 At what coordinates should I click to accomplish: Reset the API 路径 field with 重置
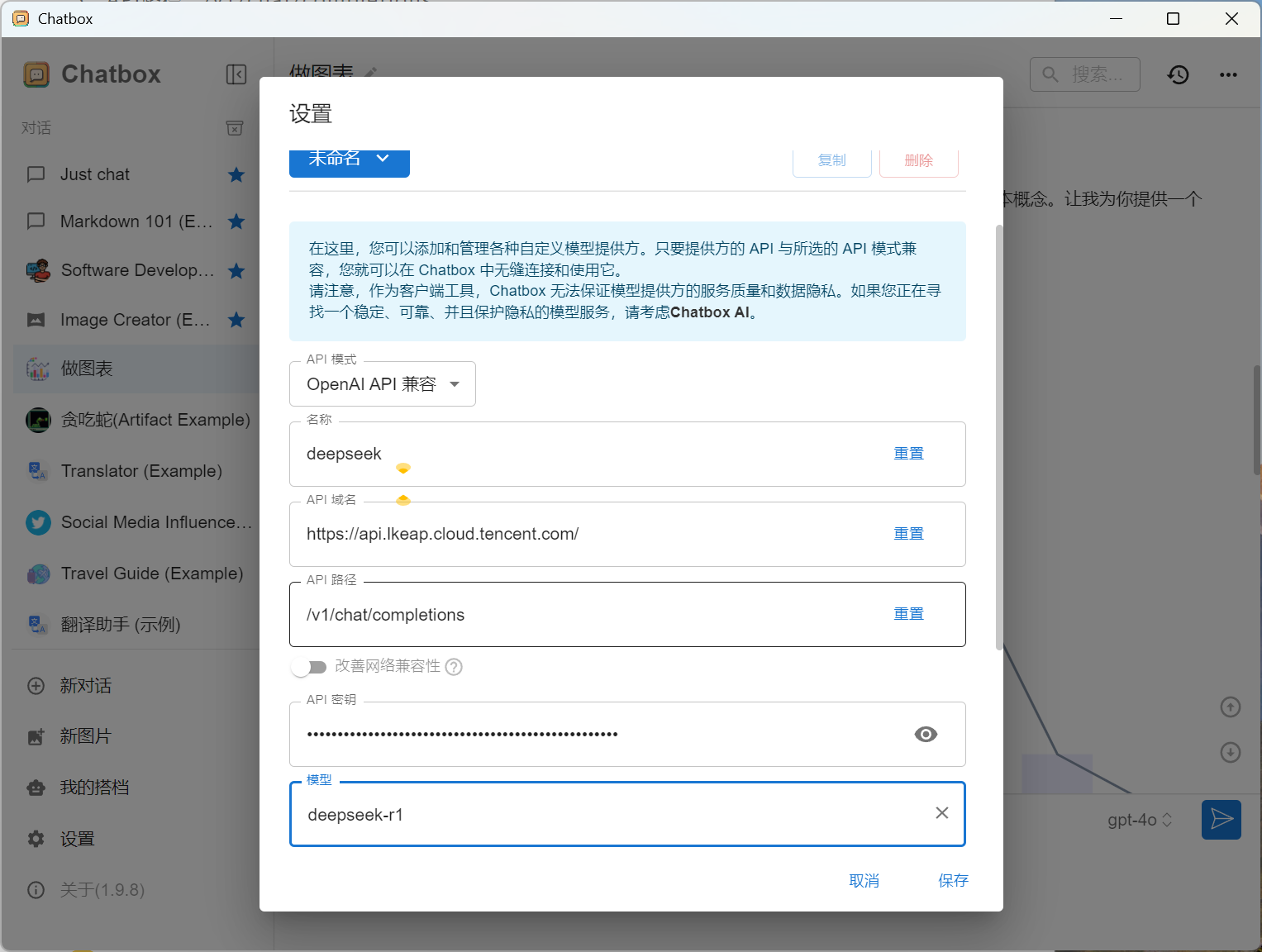pyautogui.click(x=909, y=614)
